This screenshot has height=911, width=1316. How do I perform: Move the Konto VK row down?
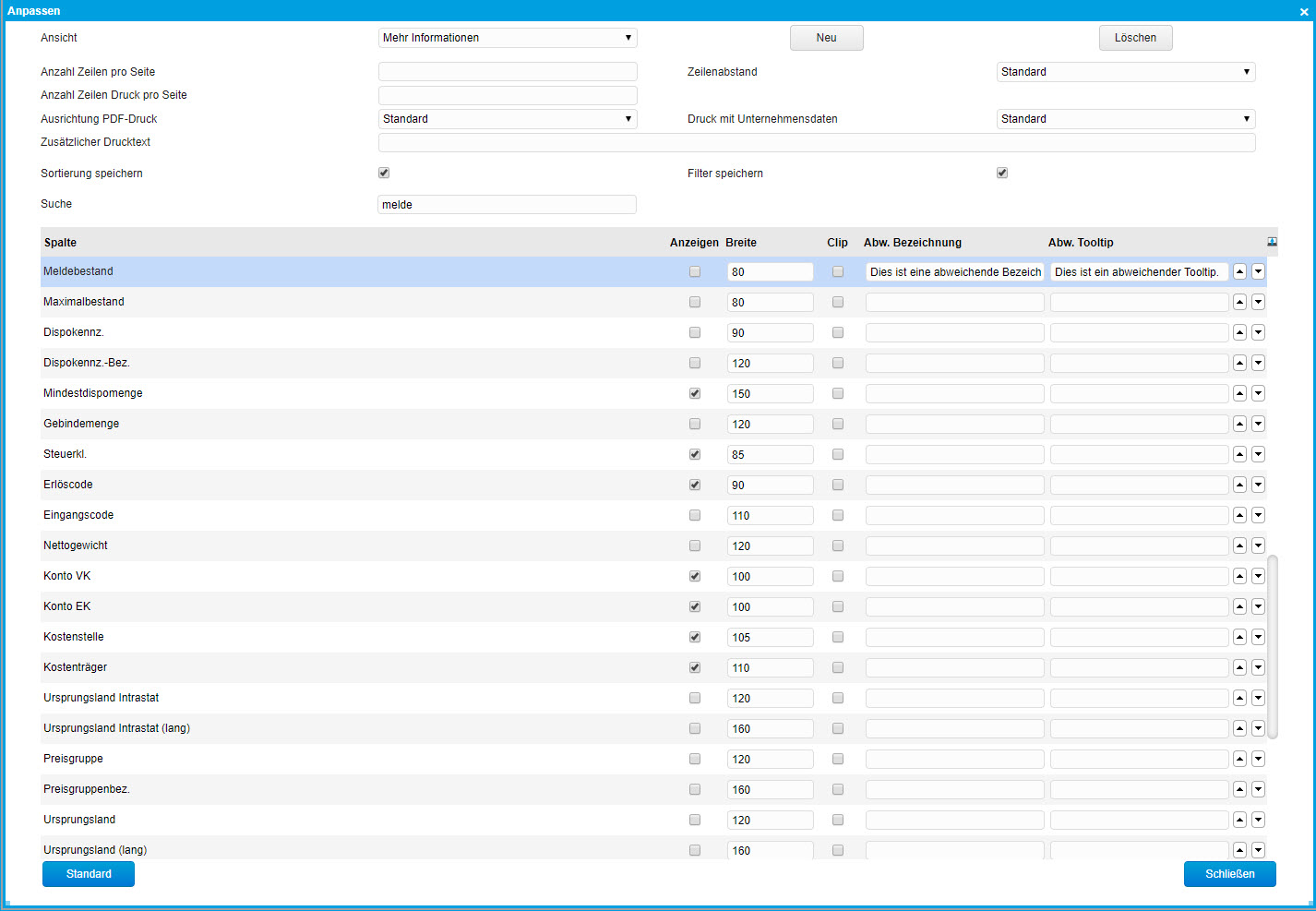coord(1258,576)
